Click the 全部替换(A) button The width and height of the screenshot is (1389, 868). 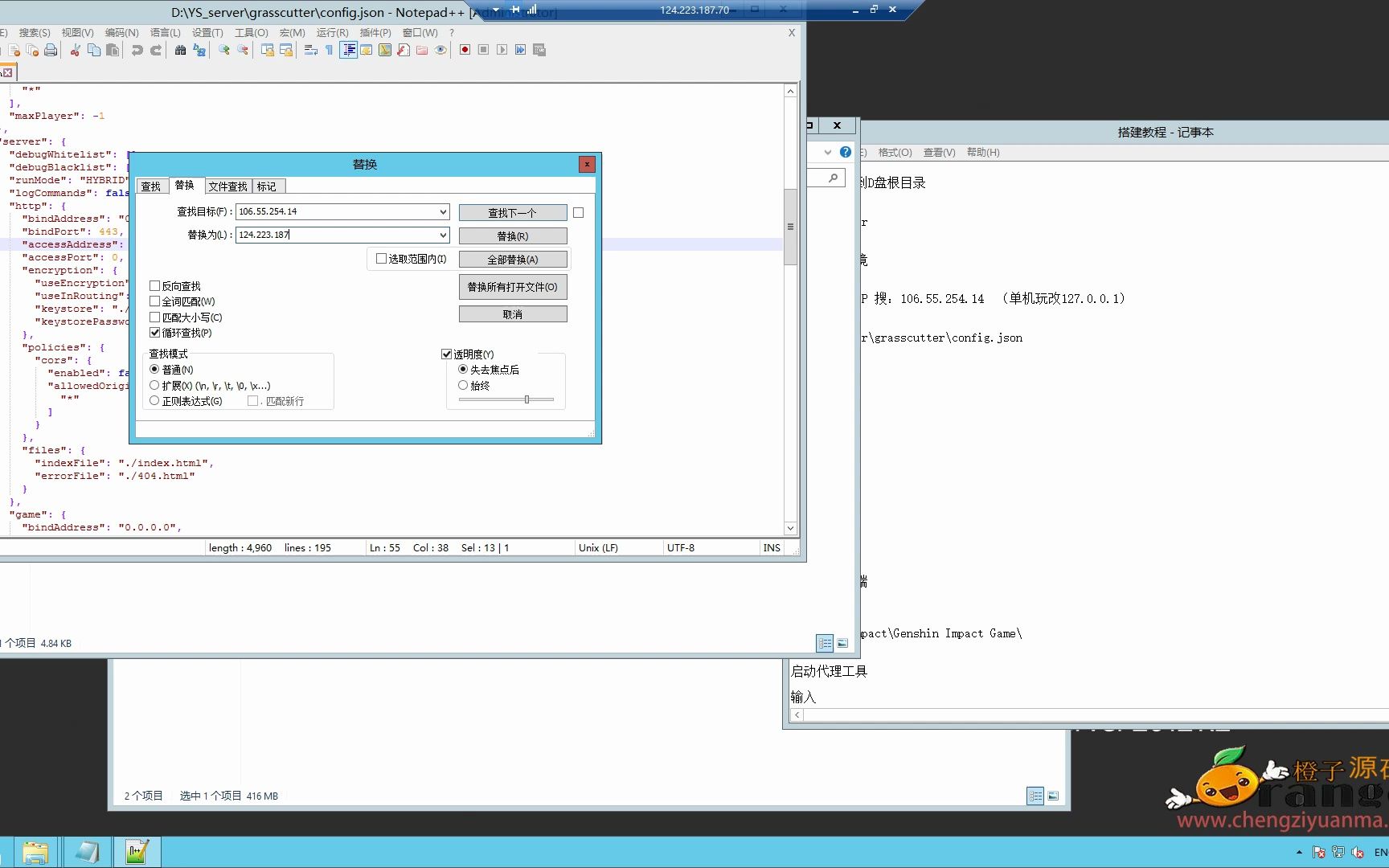pyautogui.click(x=513, y=260)
